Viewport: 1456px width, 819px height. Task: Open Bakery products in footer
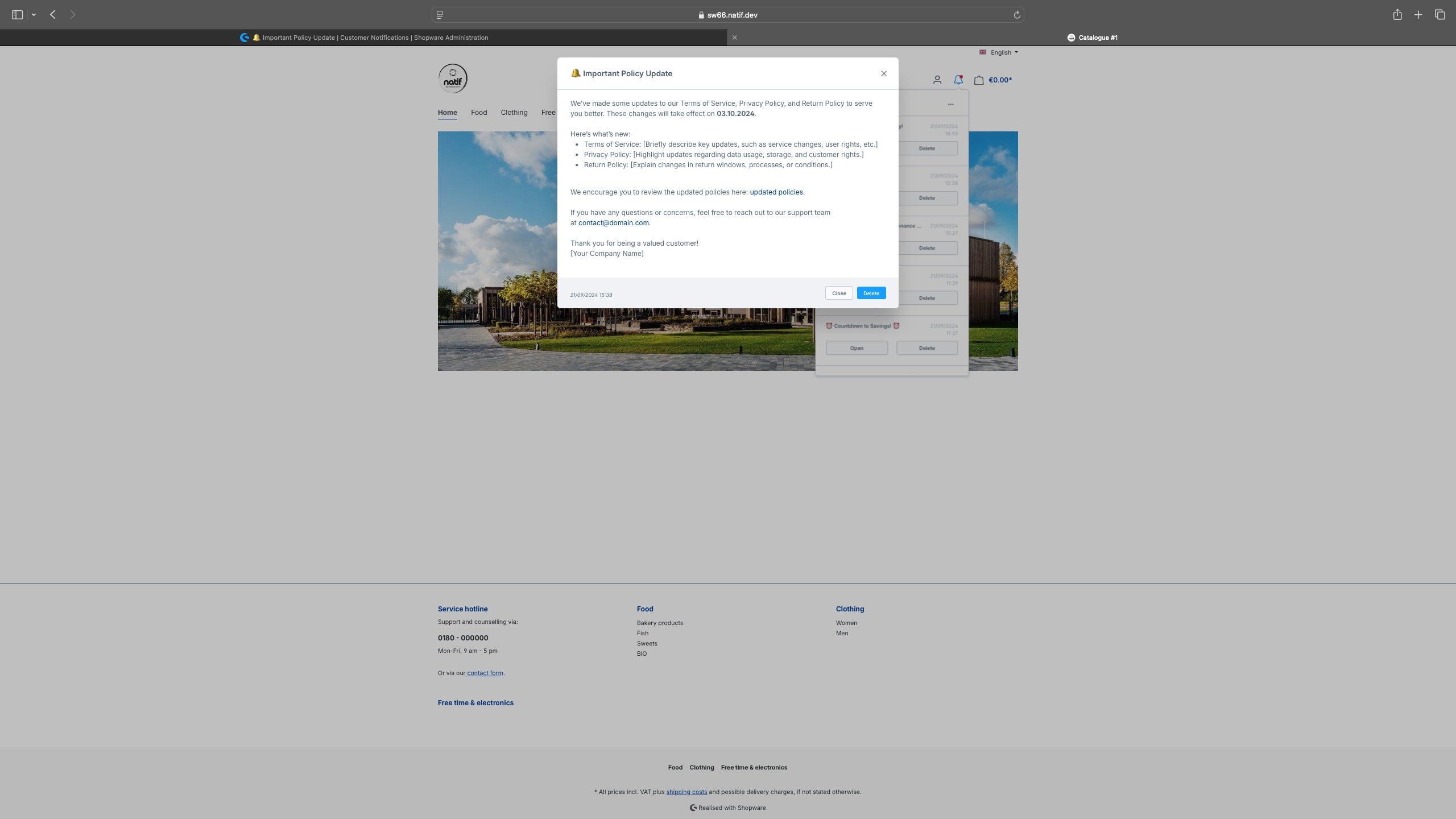tap(660, 623)
